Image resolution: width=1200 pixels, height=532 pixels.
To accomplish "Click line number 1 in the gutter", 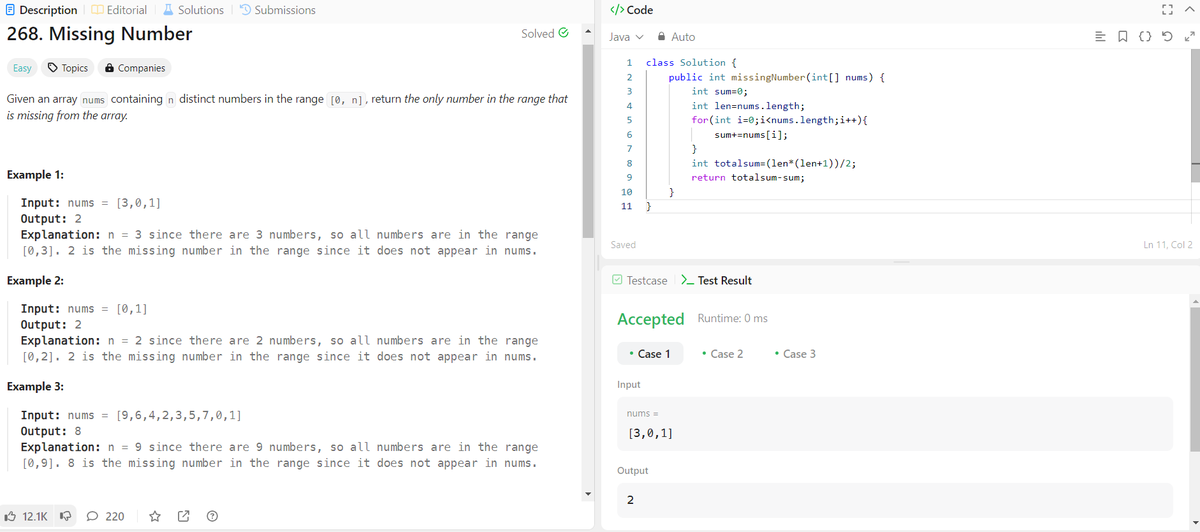I will (629, 63).
